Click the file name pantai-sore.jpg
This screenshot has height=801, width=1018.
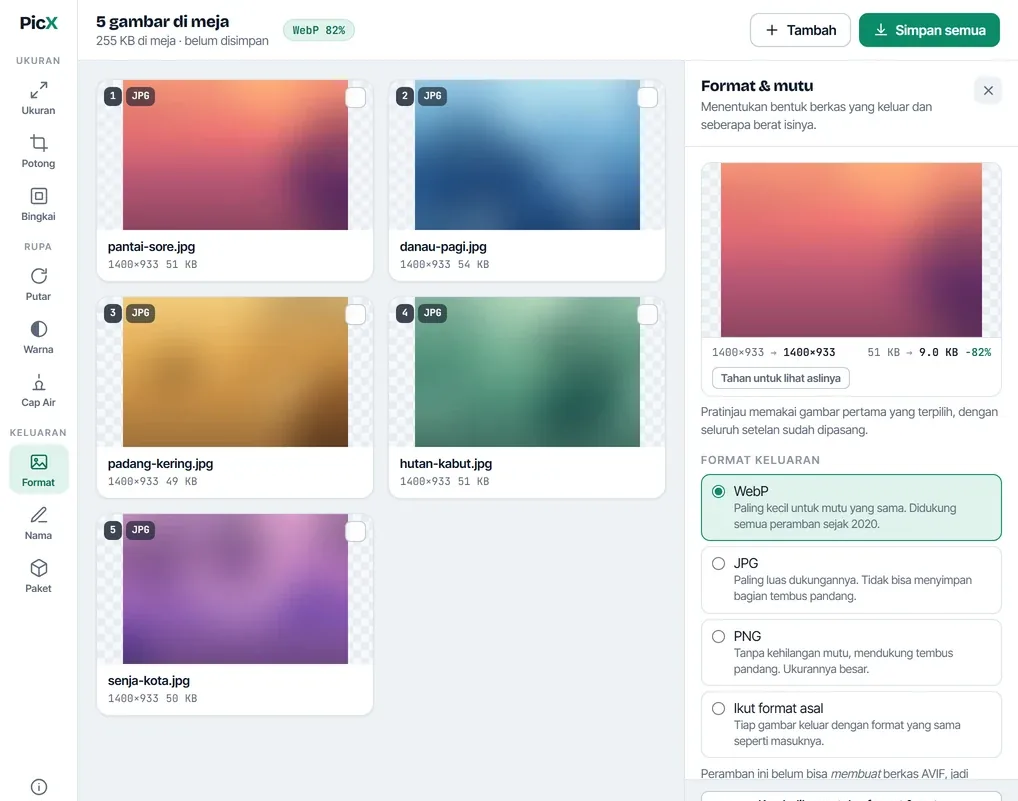(x=151, y=247)
